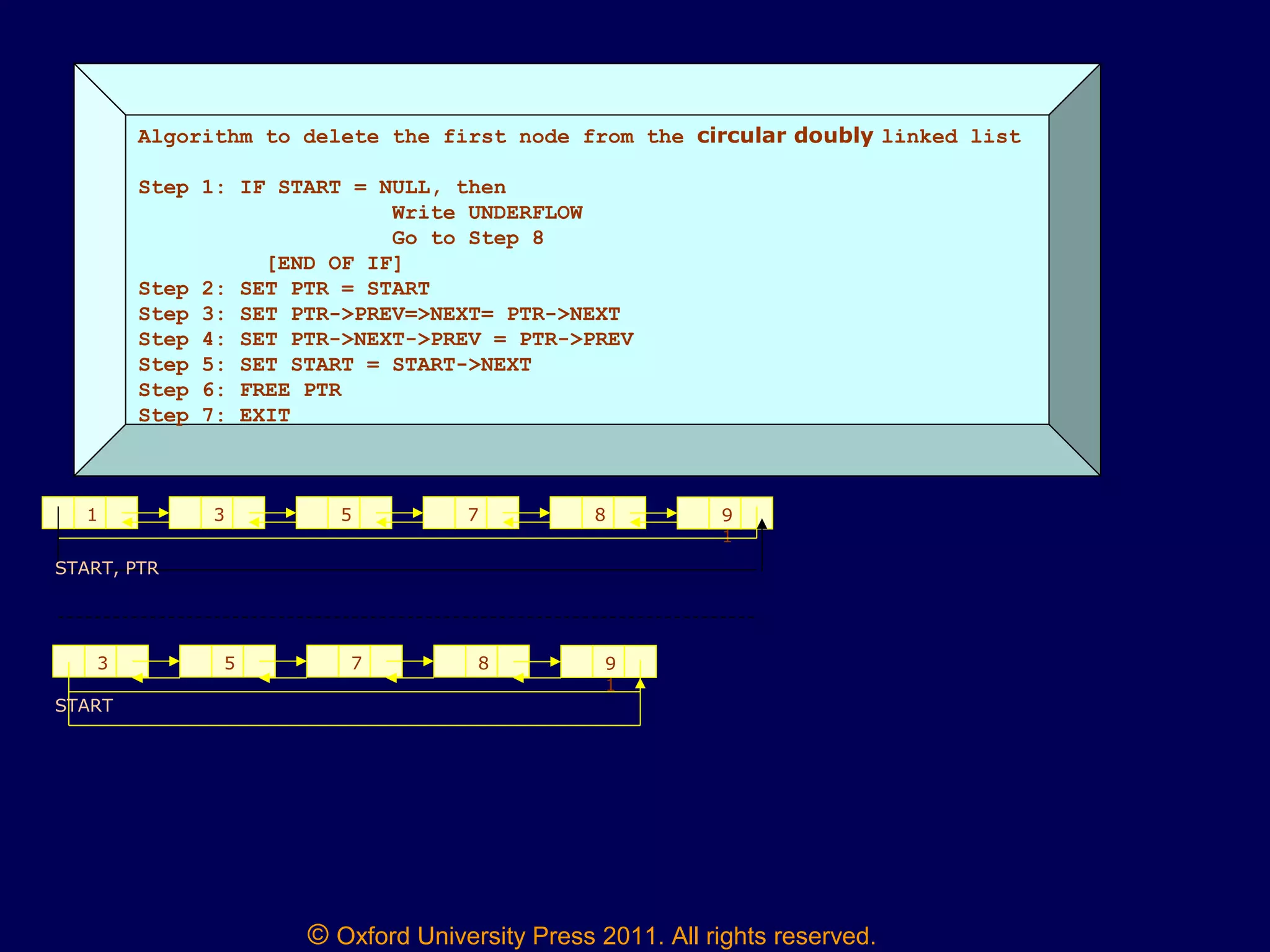Click Step 1 IF START = NULL line

[x=322, y=187]
